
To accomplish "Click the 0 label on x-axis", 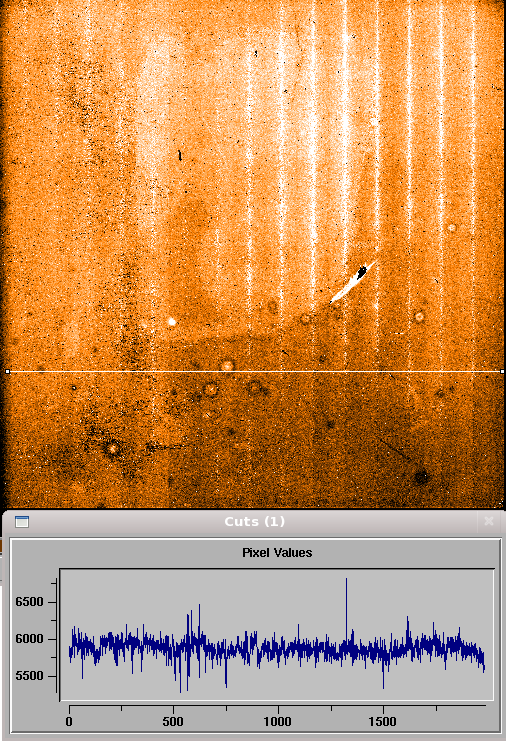I will tap(69, 722).
